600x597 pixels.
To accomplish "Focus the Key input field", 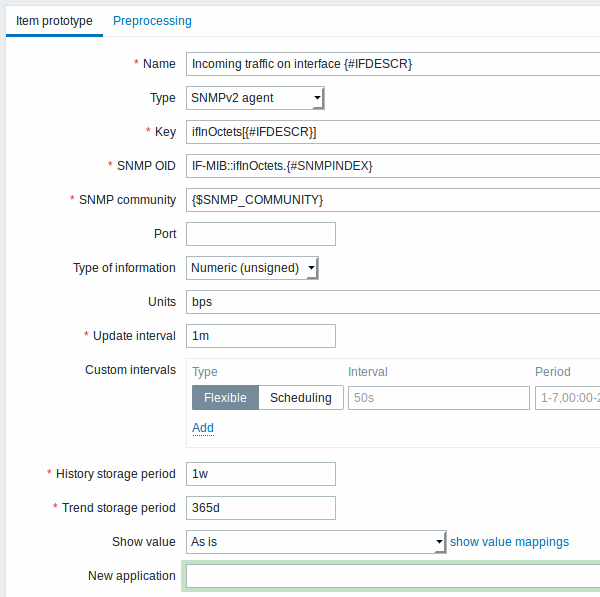I will tap(393, 132).
